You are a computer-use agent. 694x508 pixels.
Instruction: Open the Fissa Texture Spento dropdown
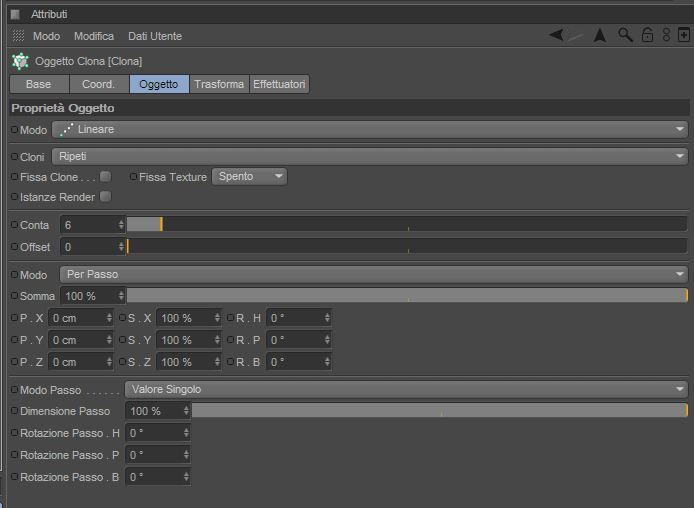(x=249, y=177)
